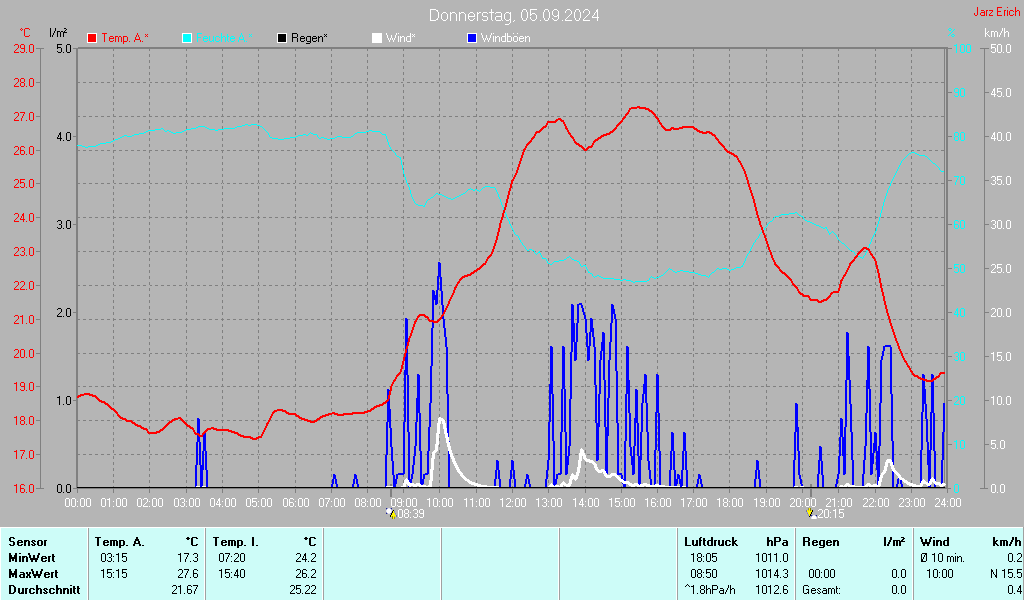Click the Temp. I. column header

pos(236,541)
